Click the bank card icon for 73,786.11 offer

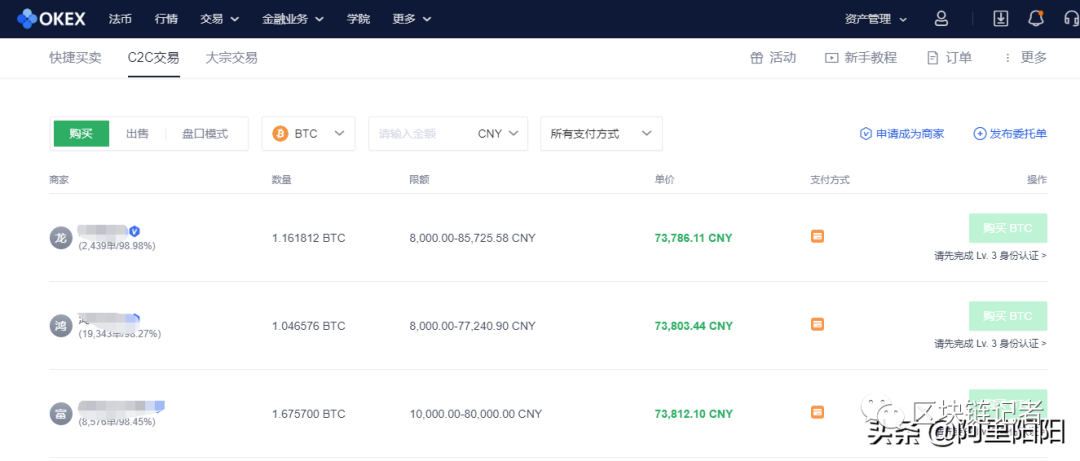817,237
